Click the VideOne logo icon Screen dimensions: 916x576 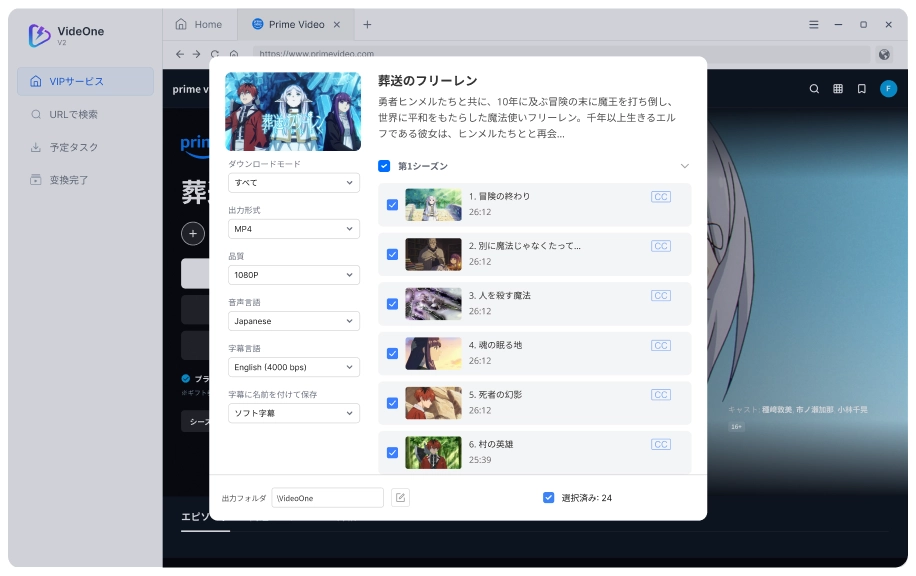tap(39, 36)
